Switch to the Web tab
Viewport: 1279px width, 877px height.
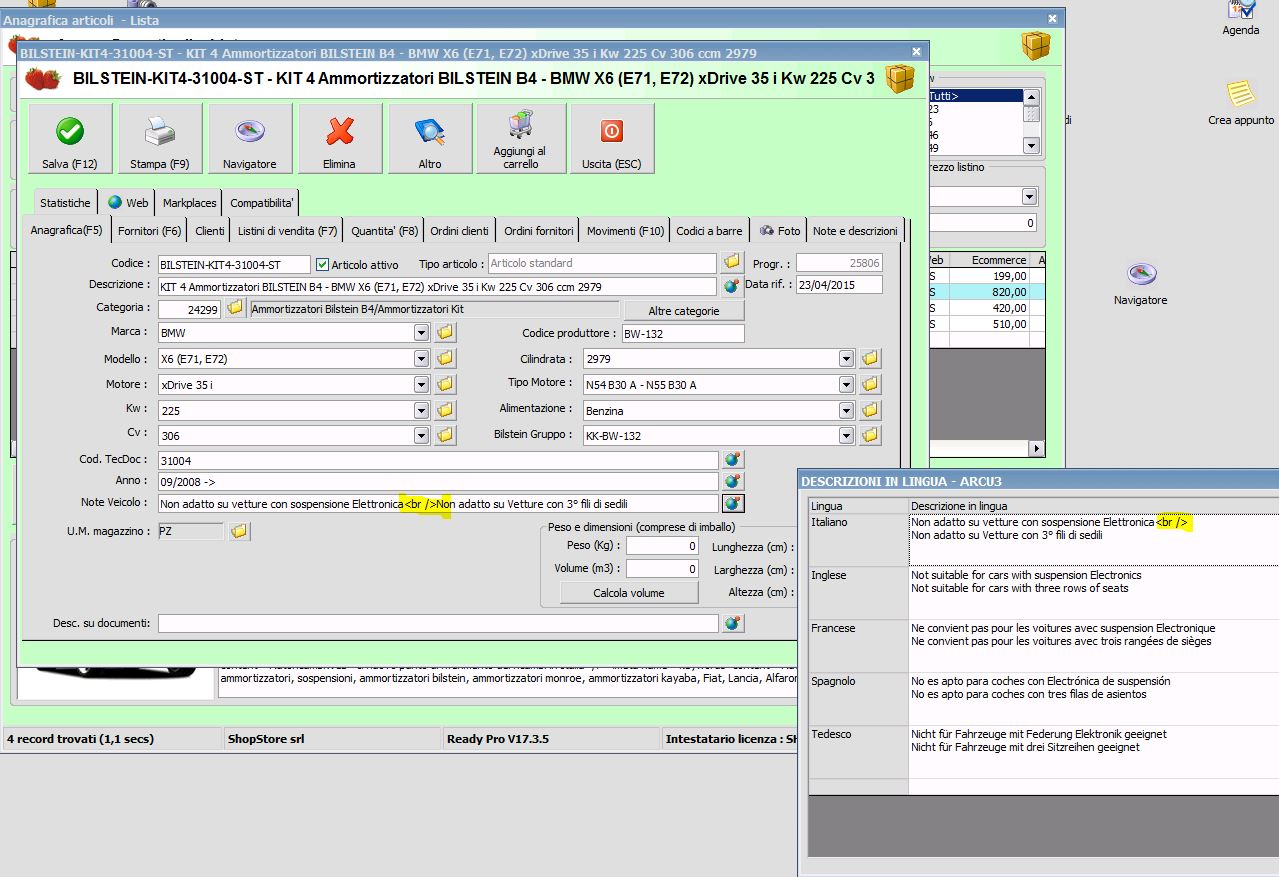coord(128,203)
